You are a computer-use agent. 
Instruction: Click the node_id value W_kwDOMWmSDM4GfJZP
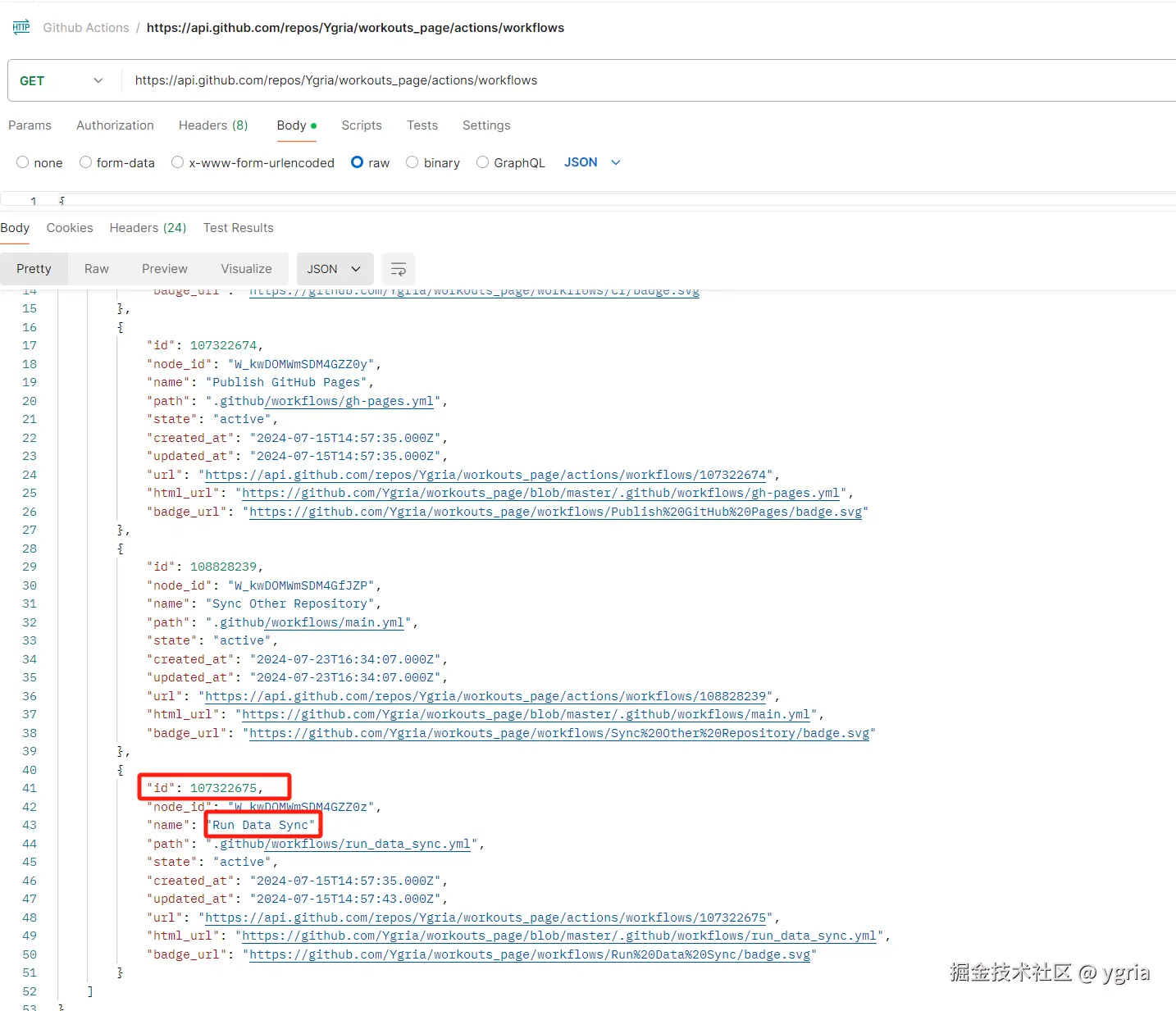point(301,585)
